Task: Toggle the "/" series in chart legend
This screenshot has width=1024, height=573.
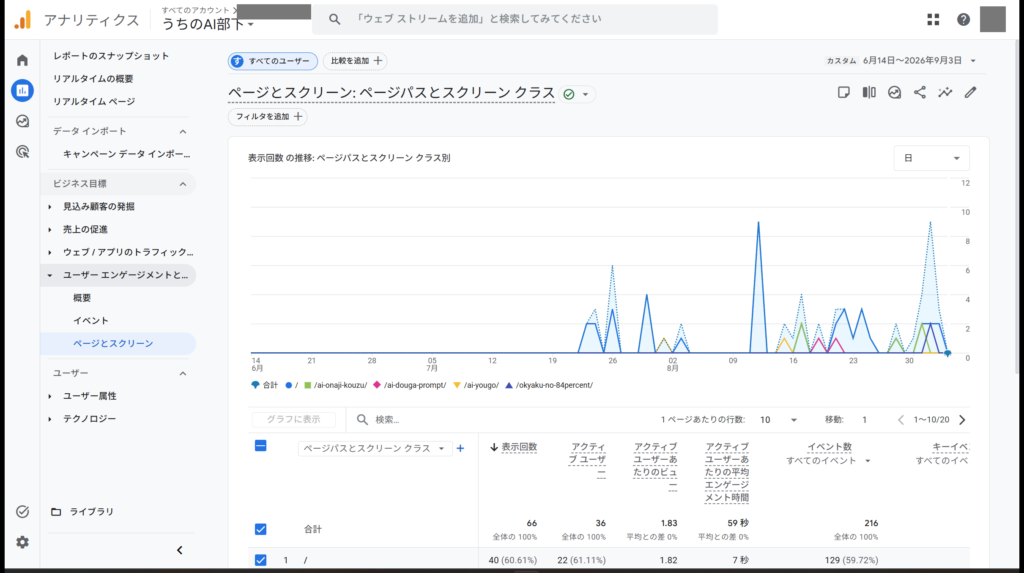Action: pos(291,385)
